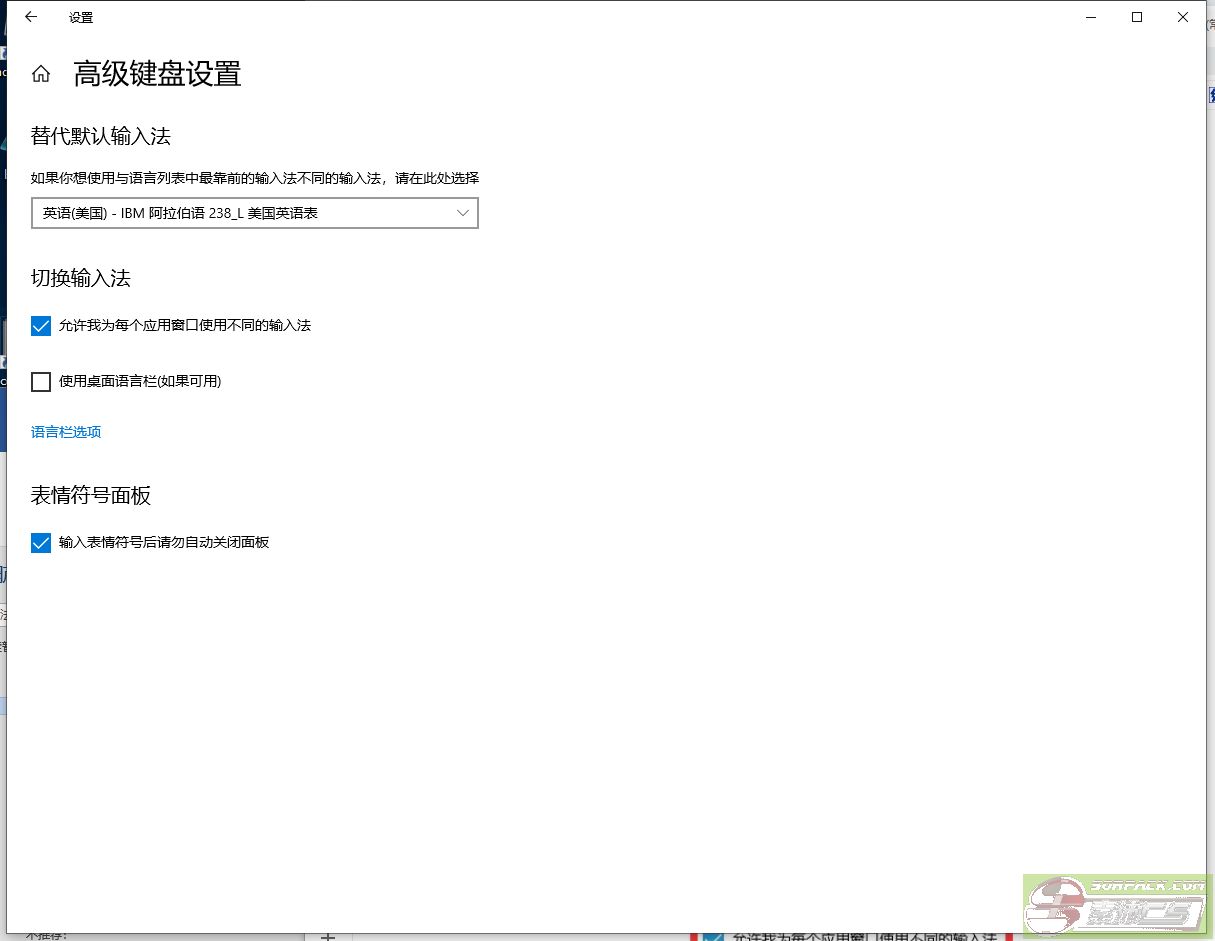This screenshot has width=1215, height=941.
Task: Open the 语言栏选项 link
Action: [66, 432]
